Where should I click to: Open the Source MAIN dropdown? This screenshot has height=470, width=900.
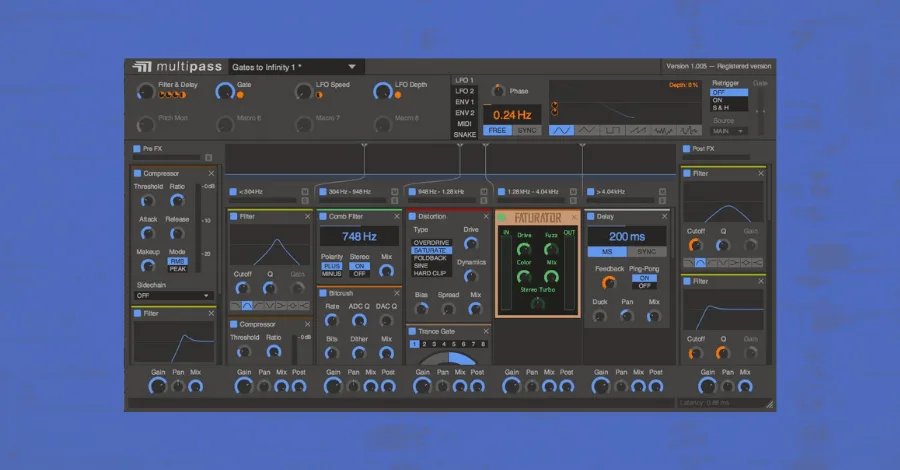(728, 131)
